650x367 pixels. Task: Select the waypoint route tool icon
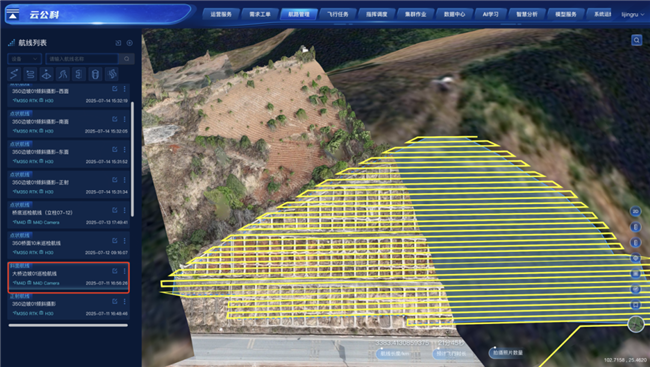coord(14,74)
